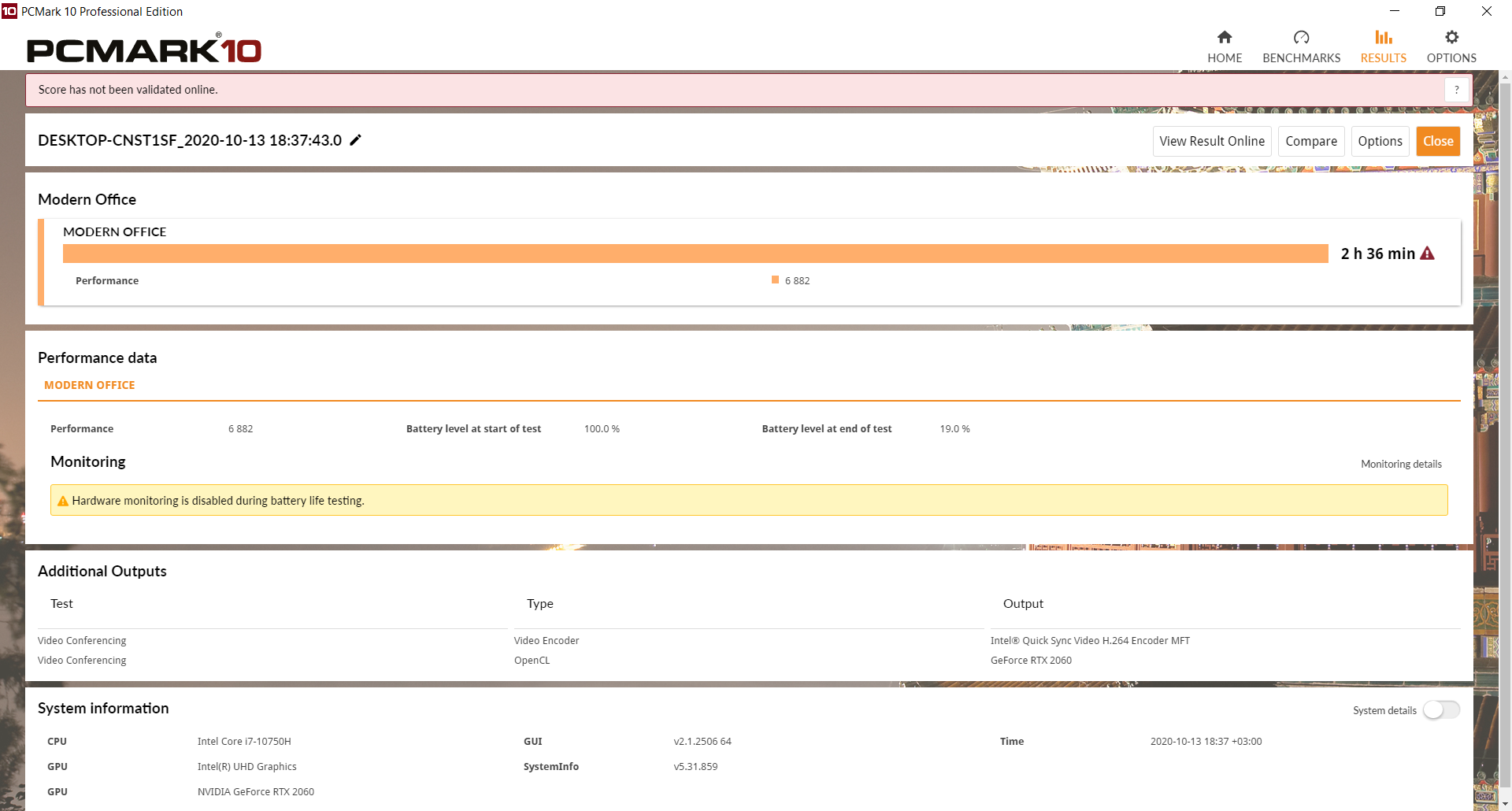The width and height of the screenshot is (1512, 811).
Task: Click the OpenCL type cell
Action: point(532,661)
